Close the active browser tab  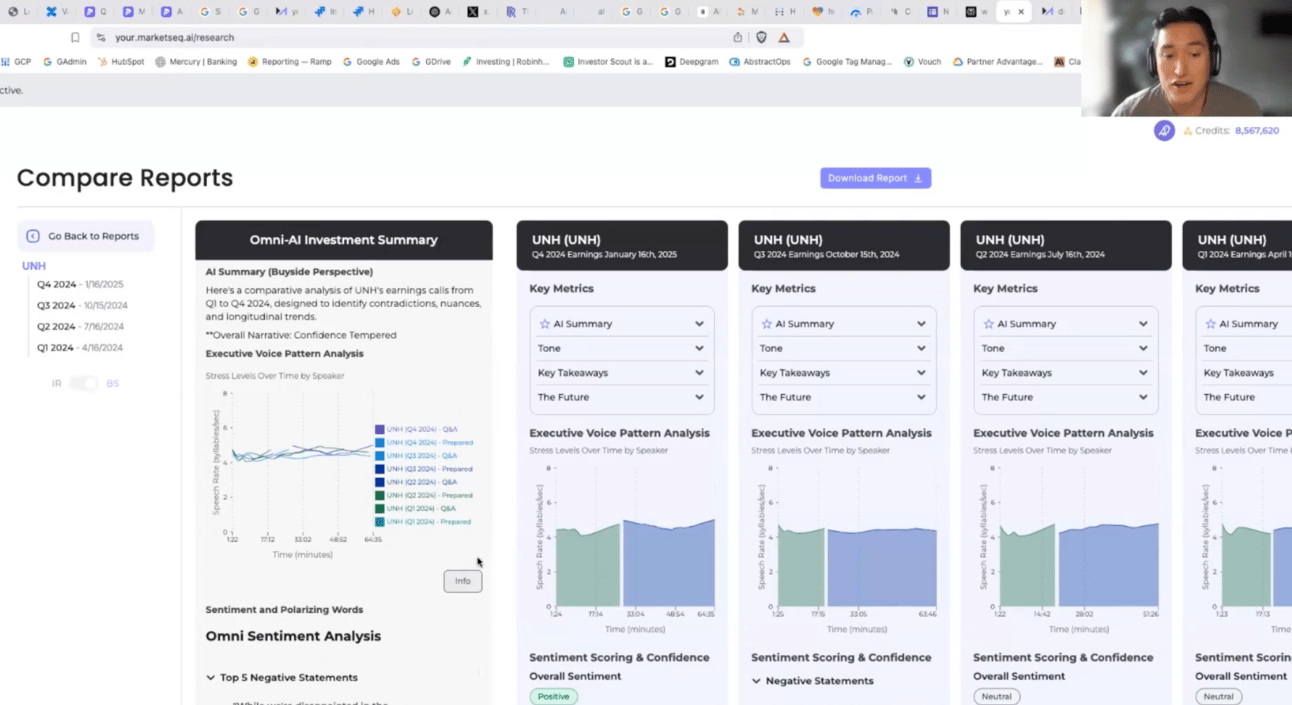pos(1021,12)
